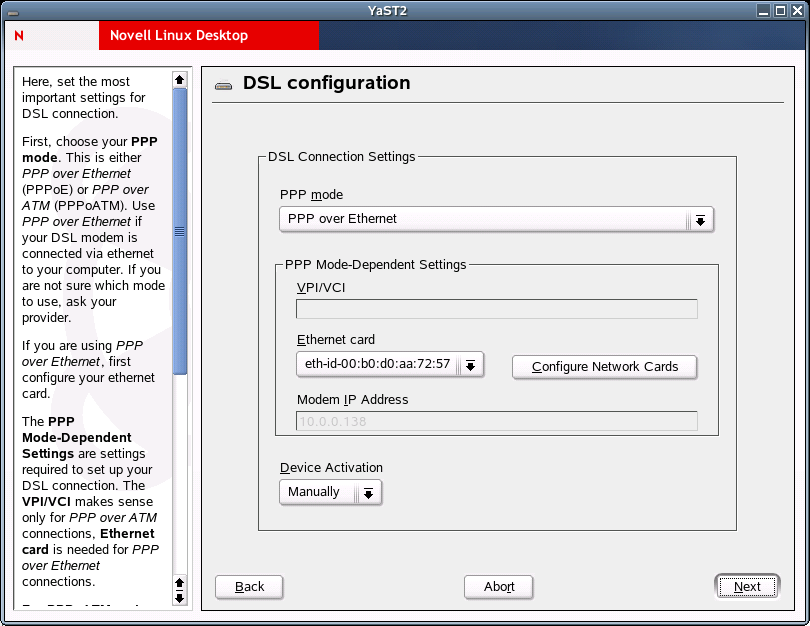
Task: Click the Modem IP Address label
Action: [352, 400]
